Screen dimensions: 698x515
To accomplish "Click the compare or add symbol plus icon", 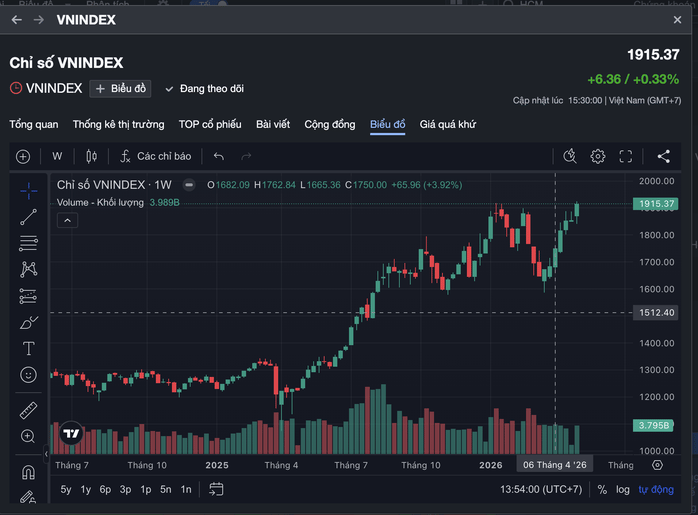I will tap(23, 157).
